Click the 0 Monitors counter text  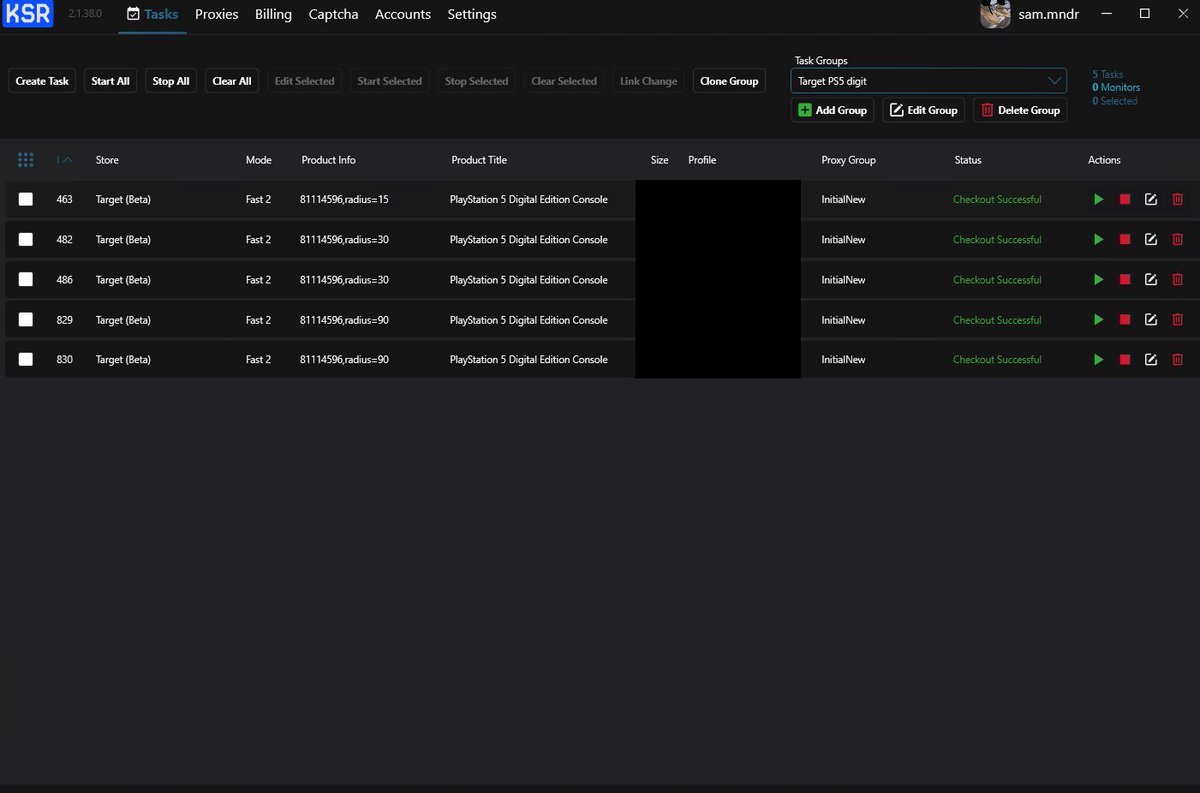(x=1116, y=88)
